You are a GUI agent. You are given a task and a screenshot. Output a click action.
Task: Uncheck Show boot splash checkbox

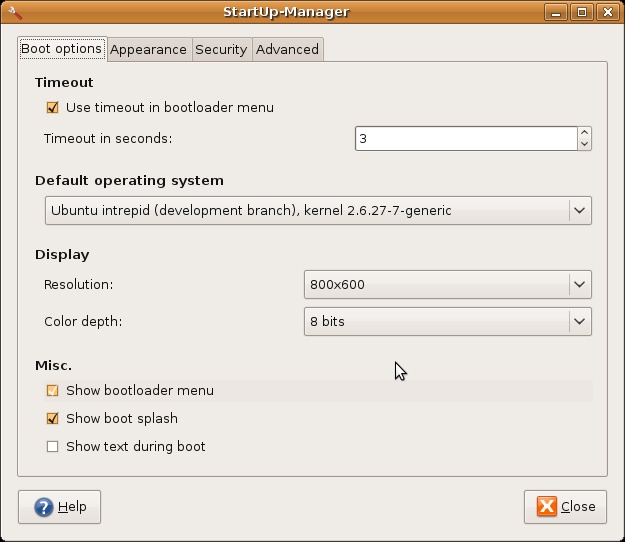tap(52, 418)
